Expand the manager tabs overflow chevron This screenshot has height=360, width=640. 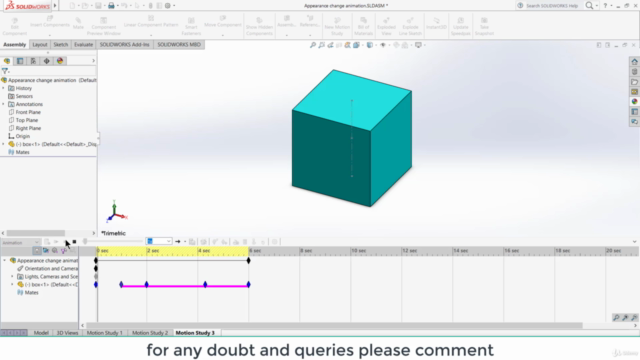click(93, 61)
